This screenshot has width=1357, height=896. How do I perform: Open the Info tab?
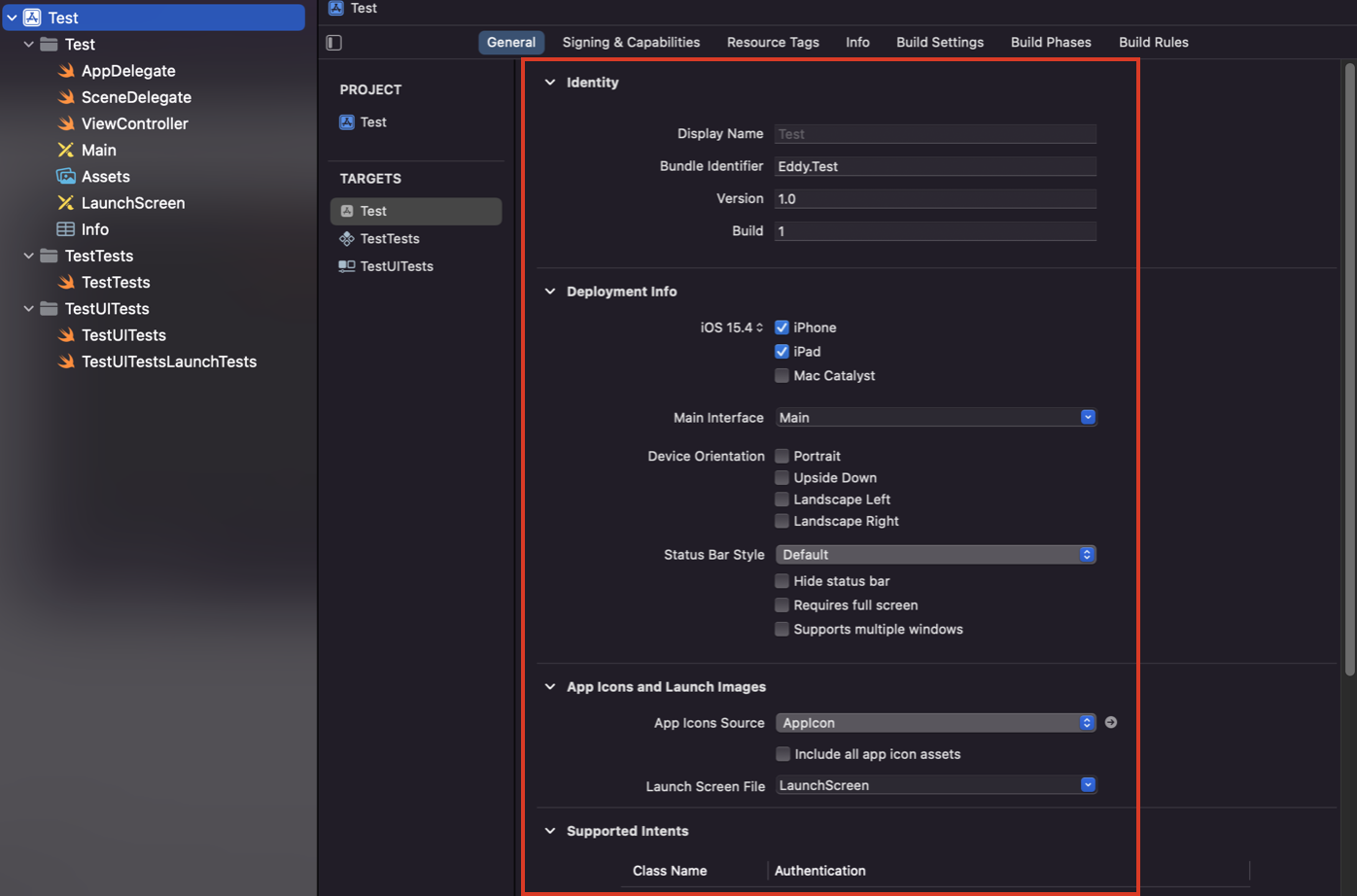tap(857, 42)
